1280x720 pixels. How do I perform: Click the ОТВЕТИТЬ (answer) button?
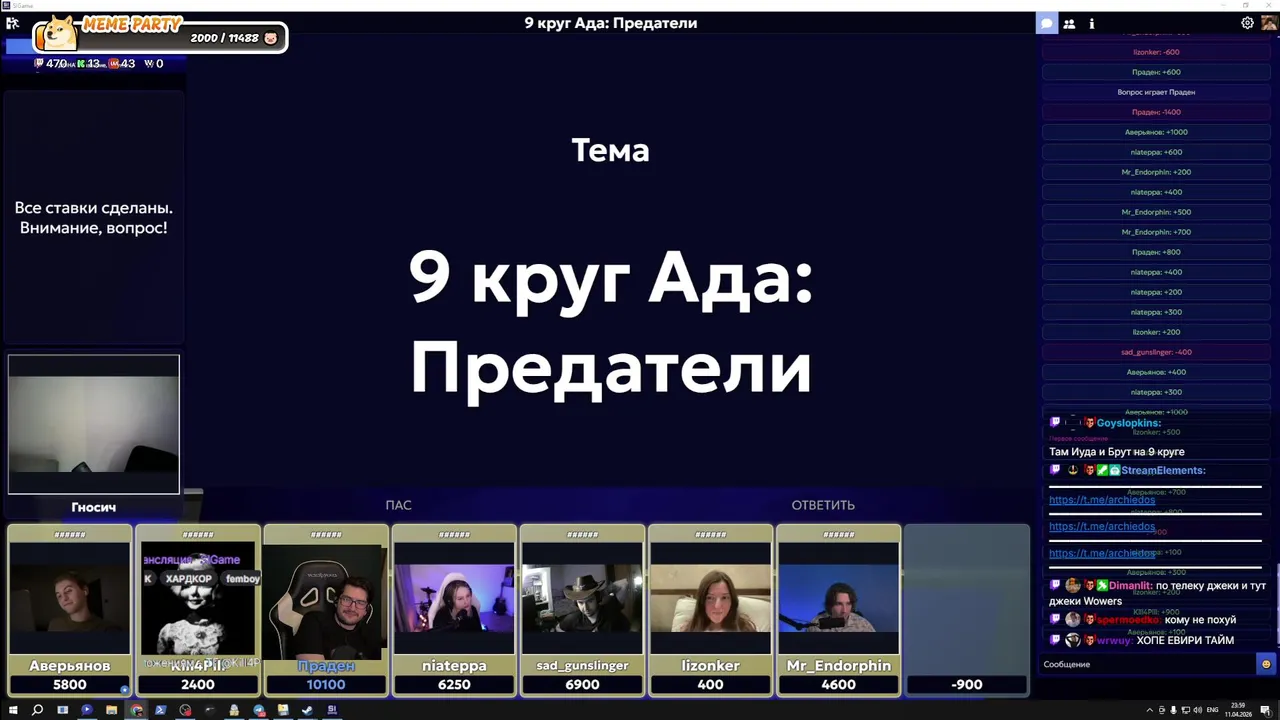[x=823, y=505]
